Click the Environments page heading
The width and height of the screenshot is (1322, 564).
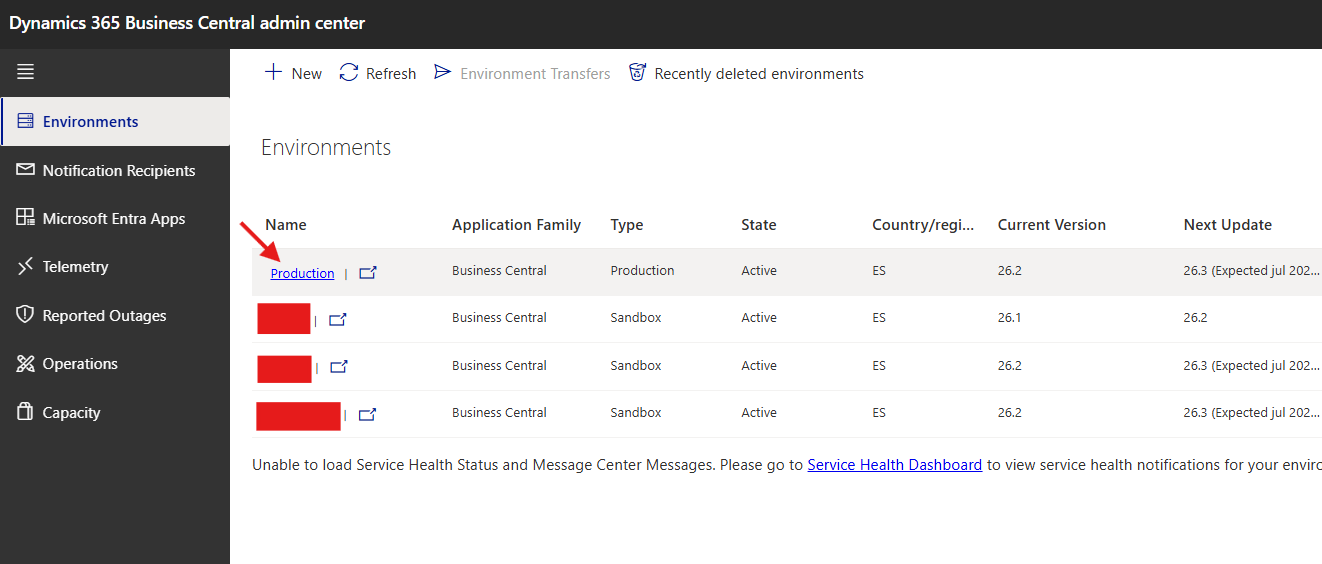[x=326, y=147]
